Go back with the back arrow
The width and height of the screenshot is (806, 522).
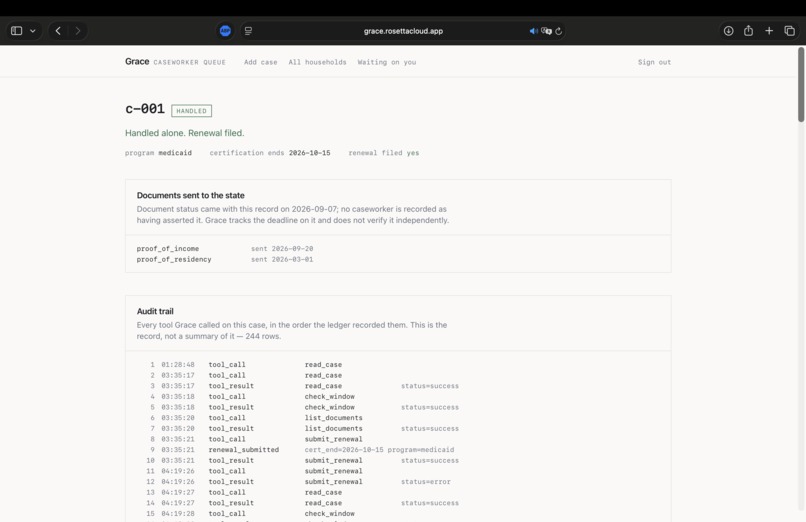coord(58,31)
